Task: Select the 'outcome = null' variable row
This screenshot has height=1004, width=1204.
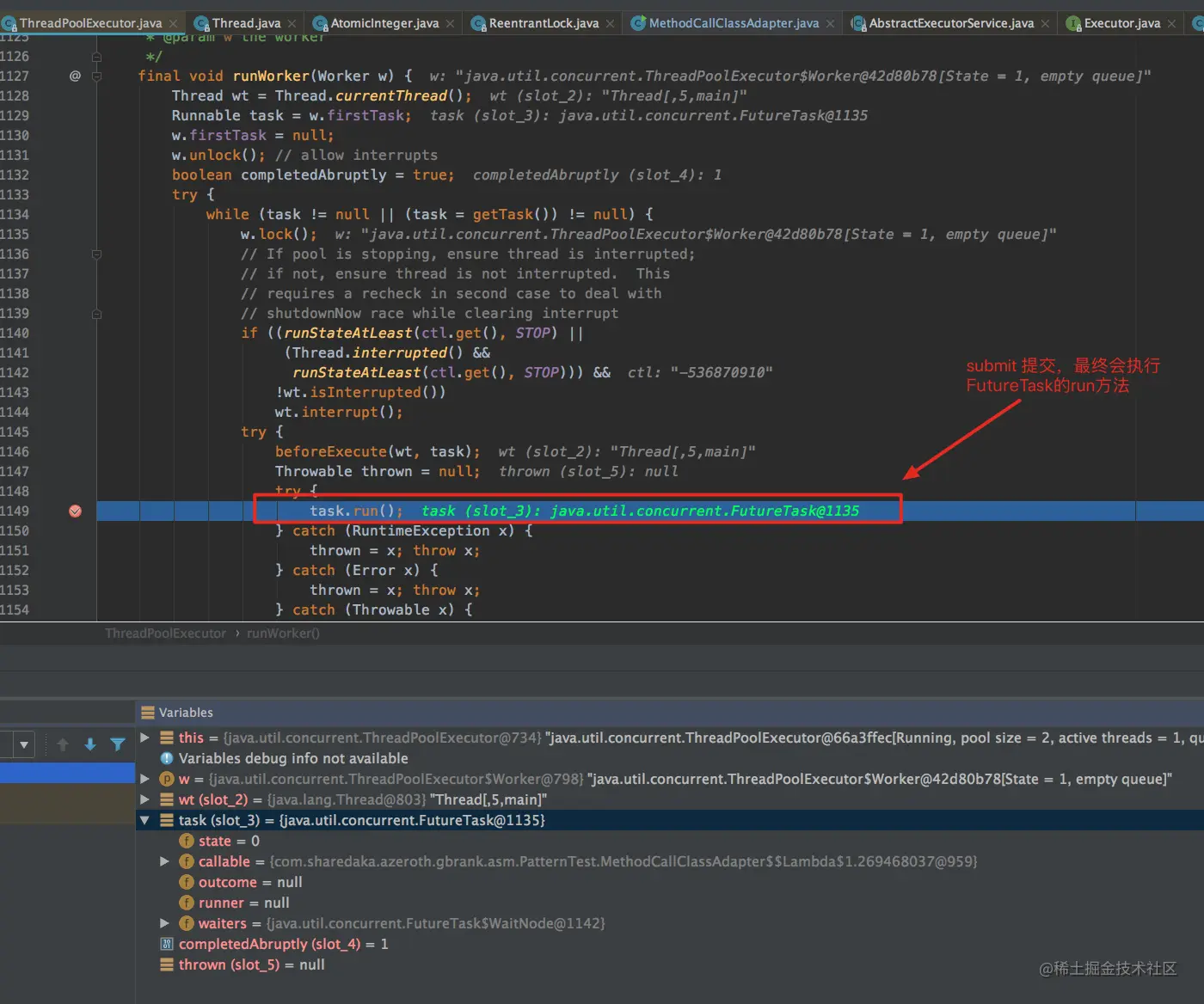Action: point(670,882)
